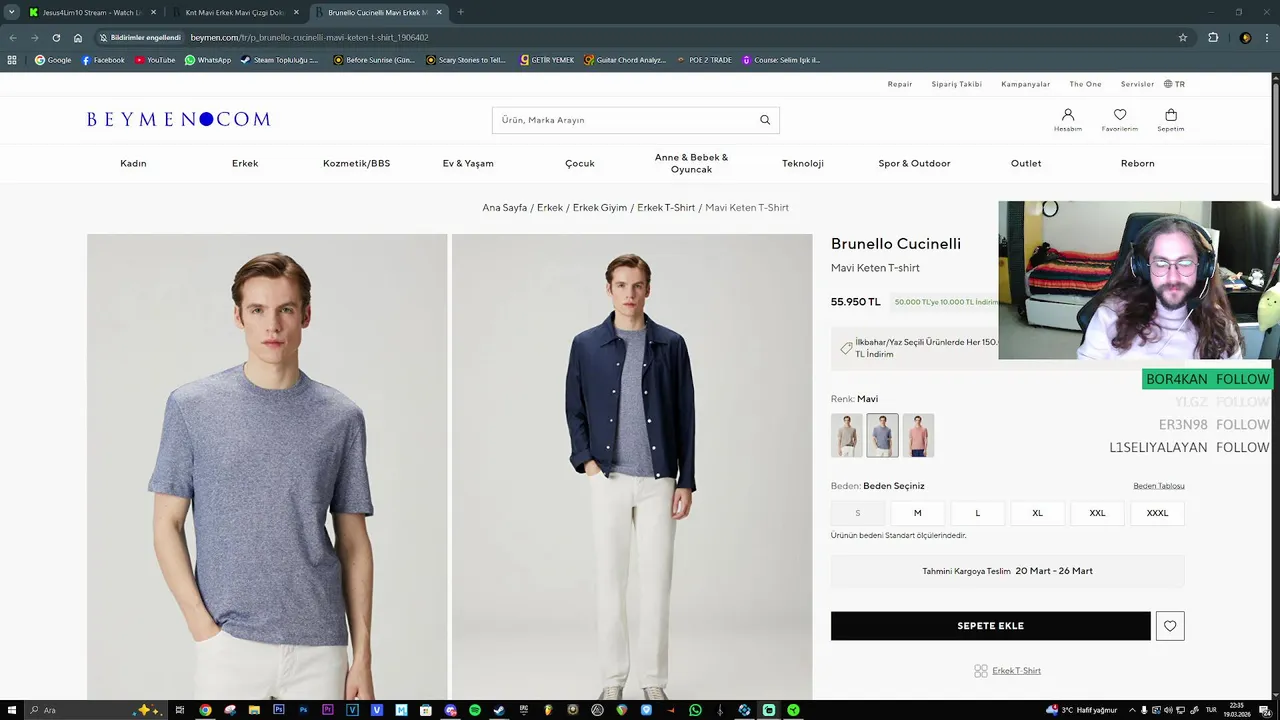Focus the Ürün, Marka Arayın search field
The width and height of the screenshot is (1280, 720).
point(635,120)
